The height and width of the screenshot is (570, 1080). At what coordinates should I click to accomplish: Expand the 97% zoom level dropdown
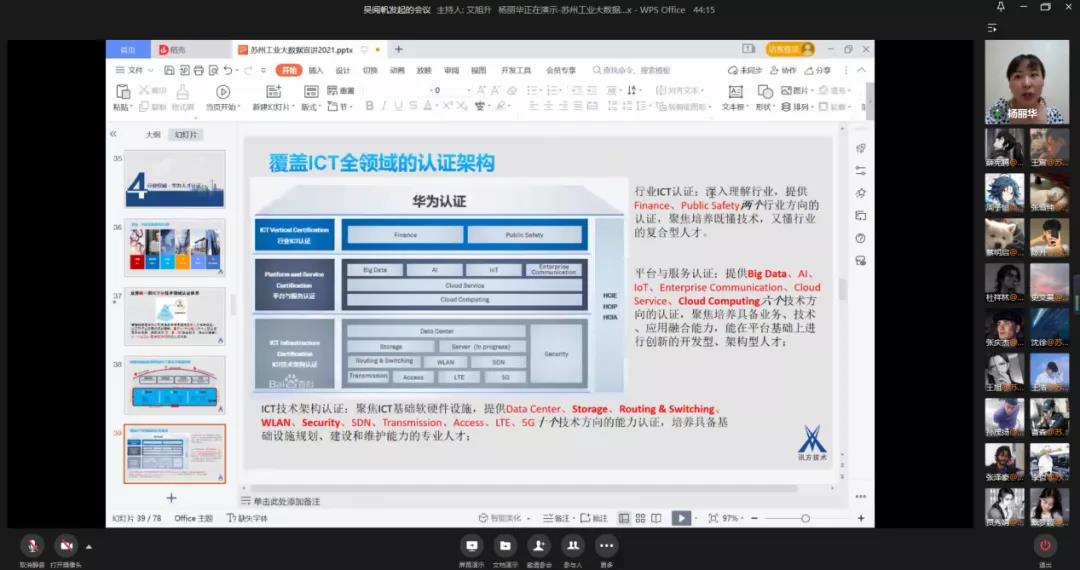pyautogui.click(x=733, y=518)
